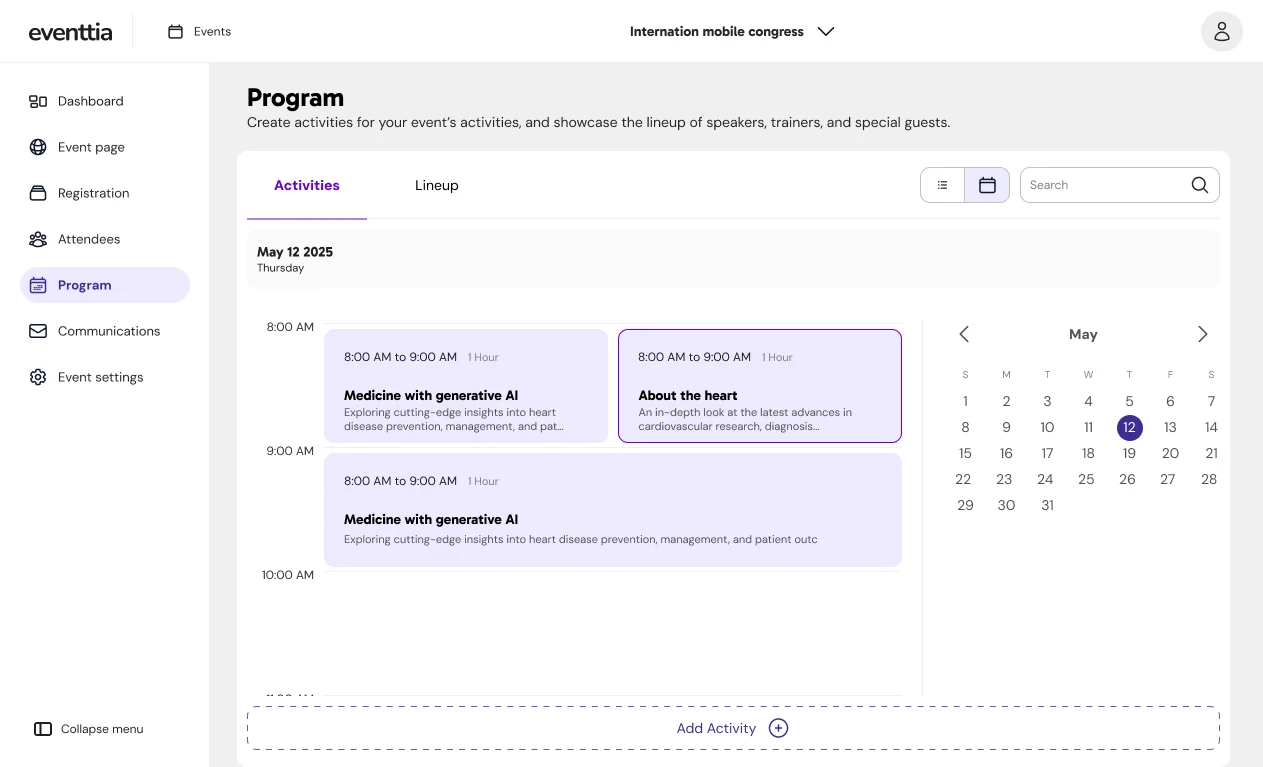Screen dimensions: 1263x767
Task: Go to the next month in the calendar
Action: point(1203,334)
